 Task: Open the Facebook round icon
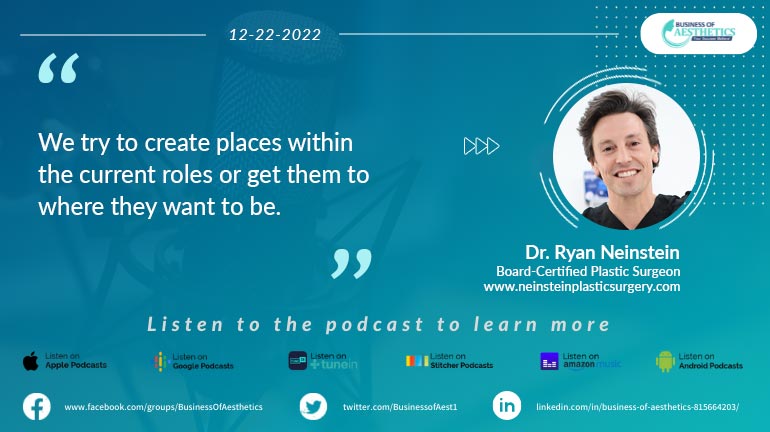pyautogui.click(x=37, y=407)
